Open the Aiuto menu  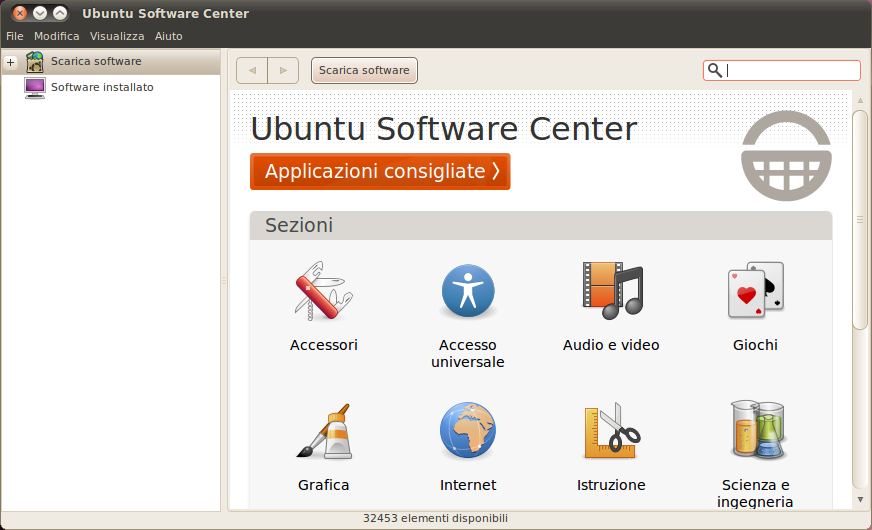(169, 36)
